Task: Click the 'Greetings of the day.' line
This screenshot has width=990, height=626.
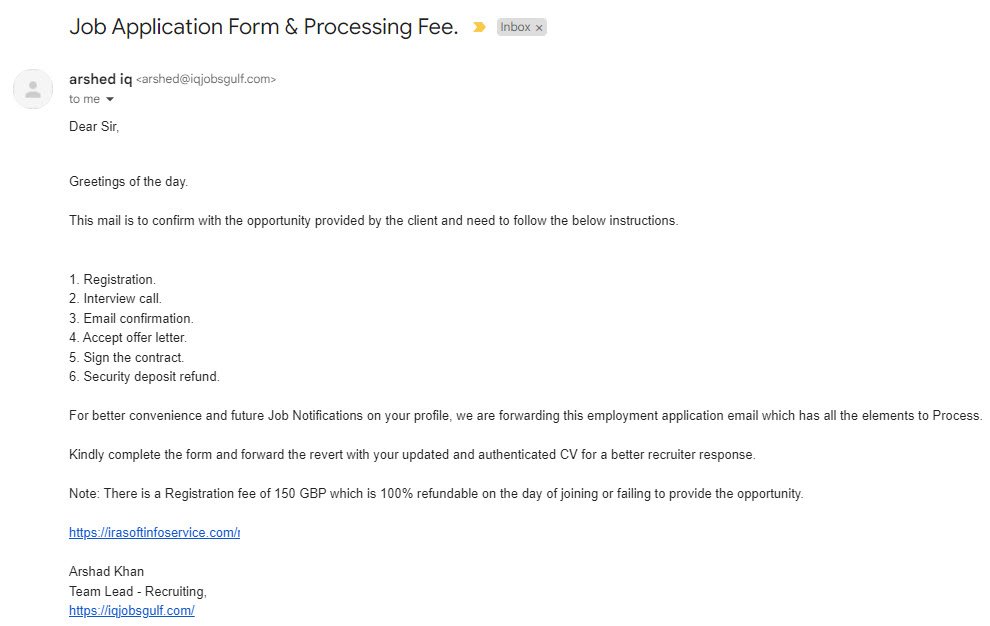Action: point(128,182)
